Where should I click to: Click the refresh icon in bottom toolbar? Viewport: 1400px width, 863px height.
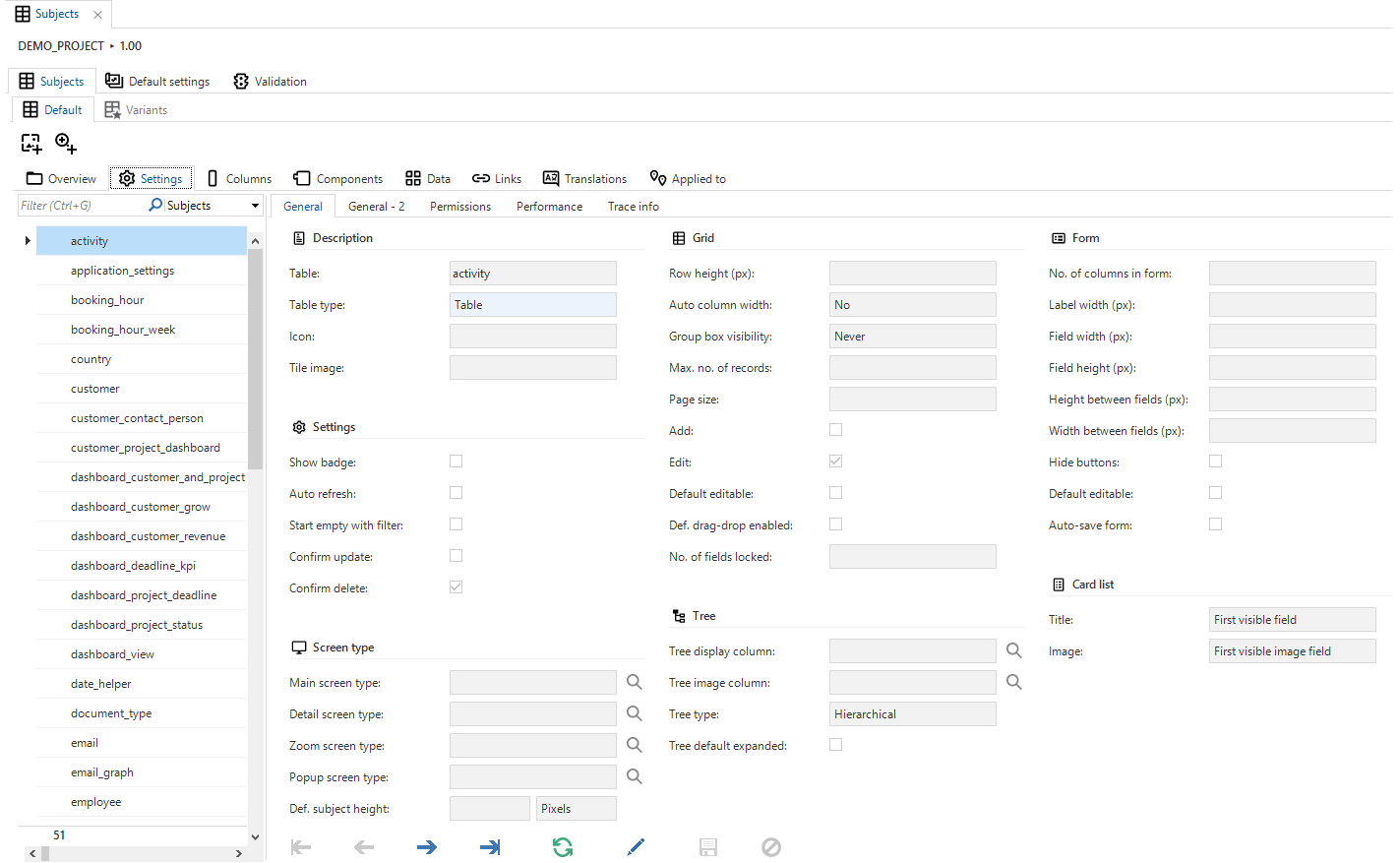coord(562,847)
